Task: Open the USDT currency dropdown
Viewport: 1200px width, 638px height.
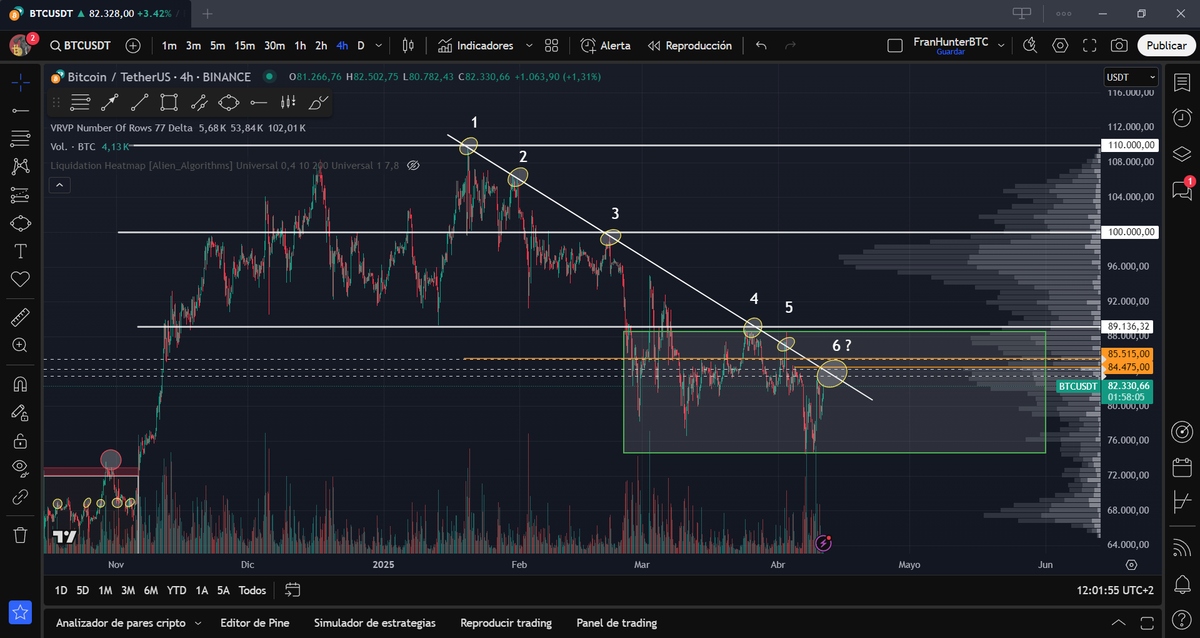Action: [x=1131, y=77]
